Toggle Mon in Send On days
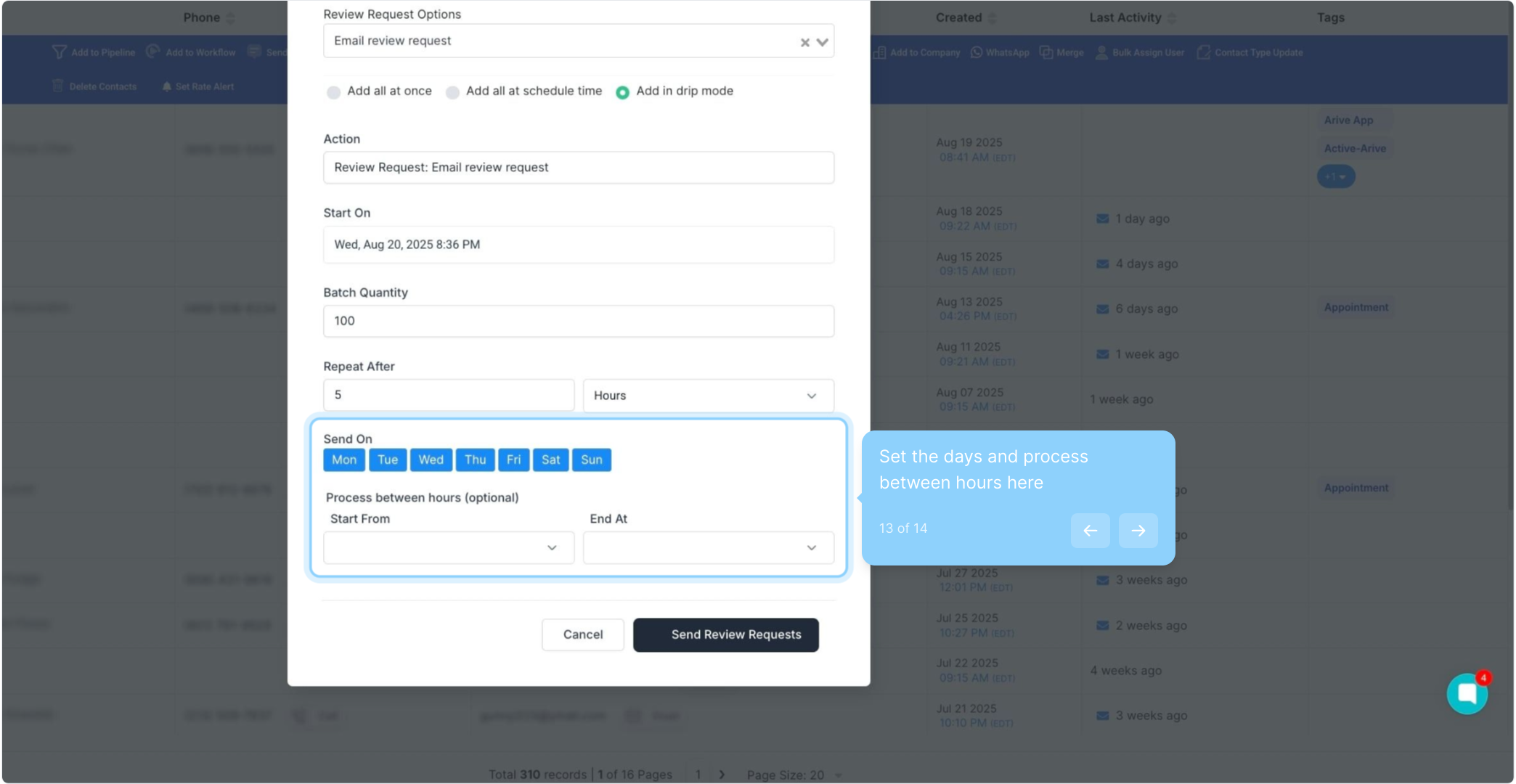 pyautogui.click(x=343, y=460)
